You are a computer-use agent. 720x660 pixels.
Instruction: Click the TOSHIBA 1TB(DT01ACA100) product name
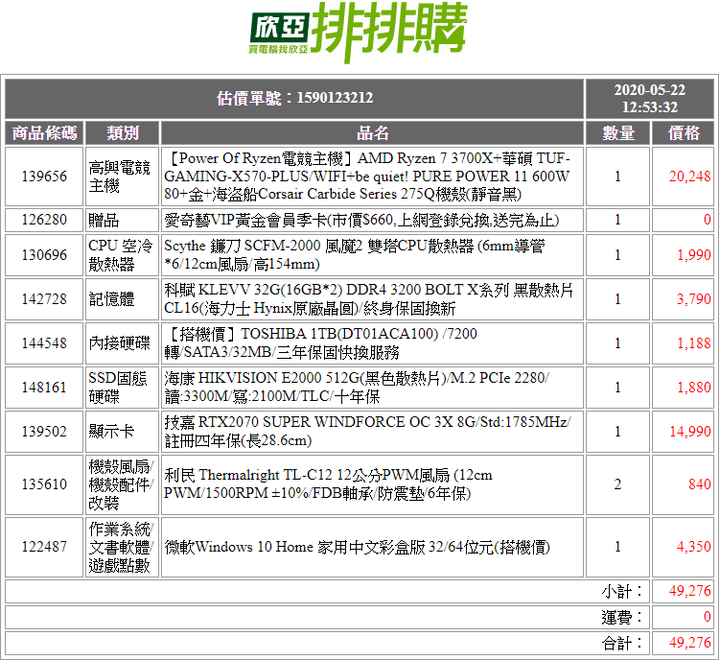point(321,343)
